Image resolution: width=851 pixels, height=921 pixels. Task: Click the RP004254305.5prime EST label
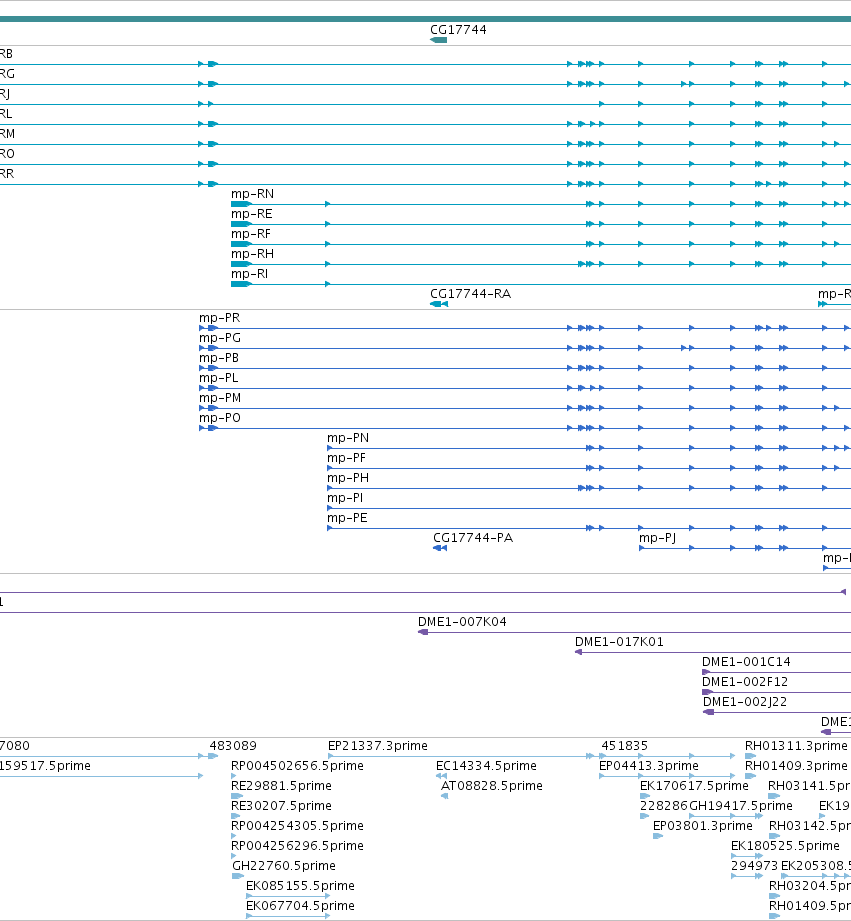(x=297, y=825)
